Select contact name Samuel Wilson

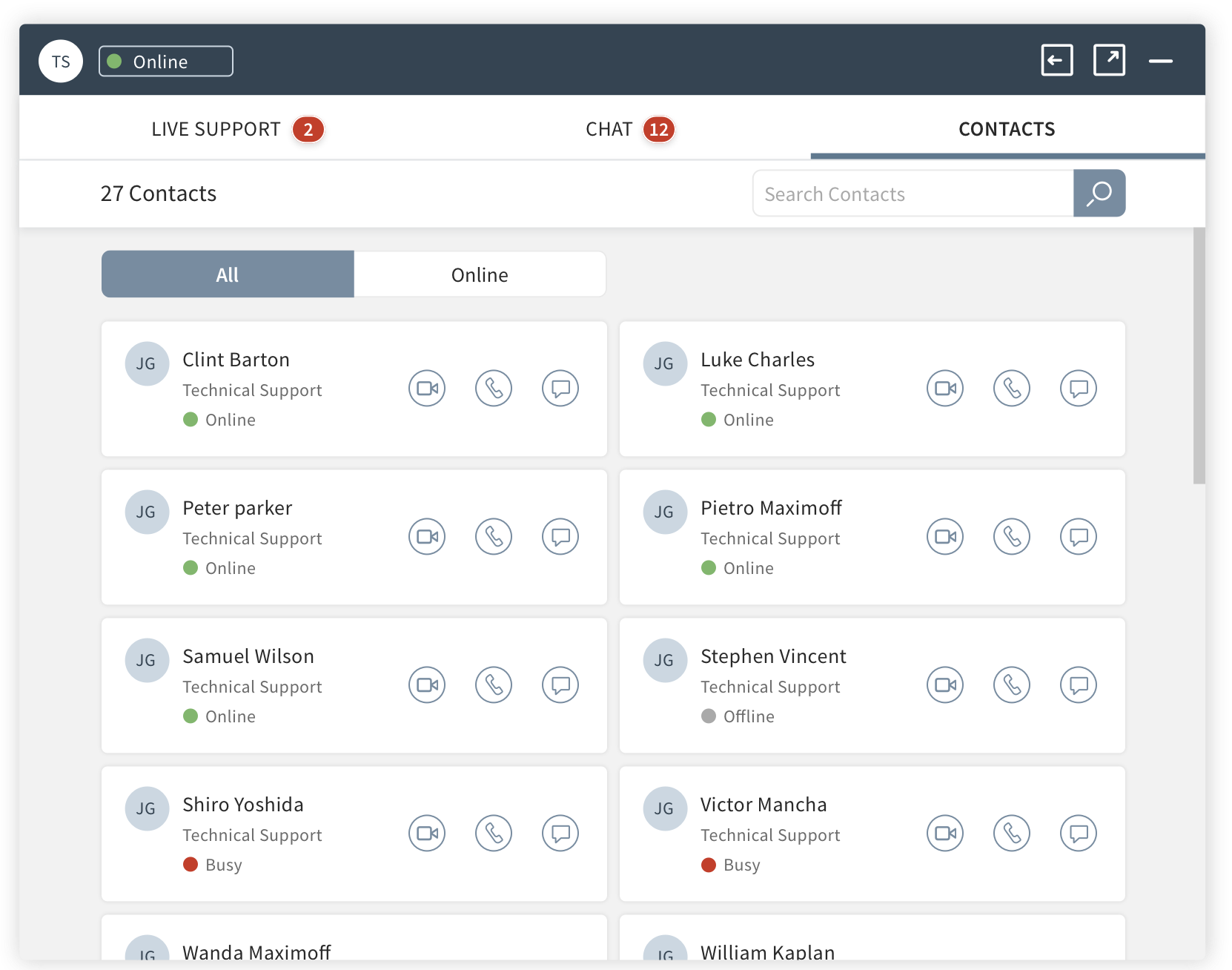pyautogui.click(x=248, y=656)
